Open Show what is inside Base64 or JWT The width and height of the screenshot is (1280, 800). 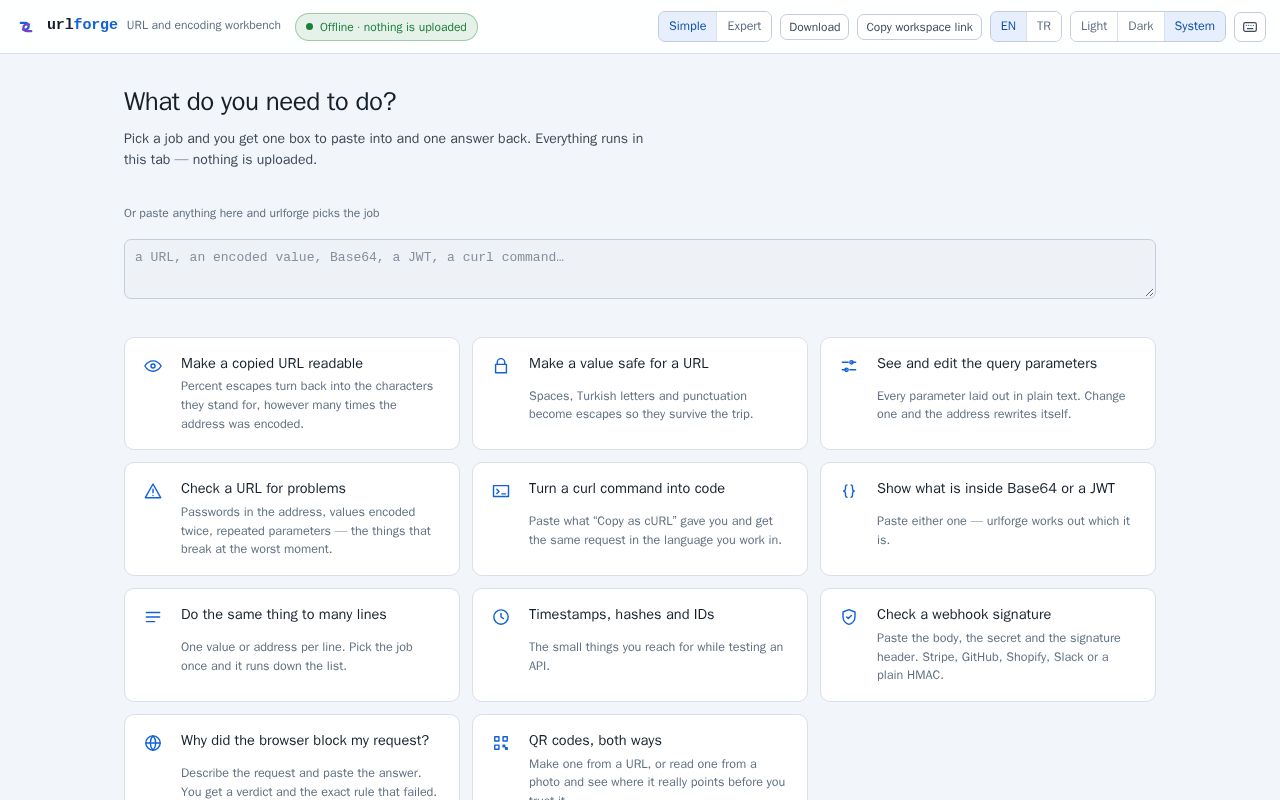(988, 519)
